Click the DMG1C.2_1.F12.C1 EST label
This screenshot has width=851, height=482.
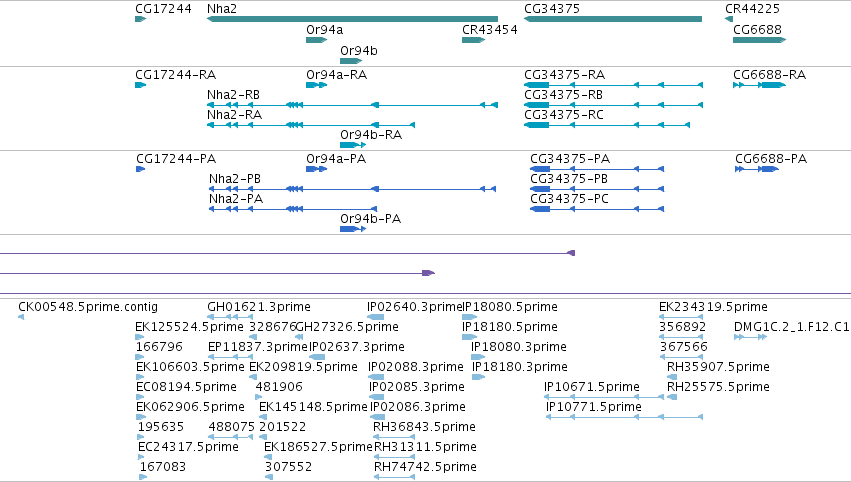792,327
